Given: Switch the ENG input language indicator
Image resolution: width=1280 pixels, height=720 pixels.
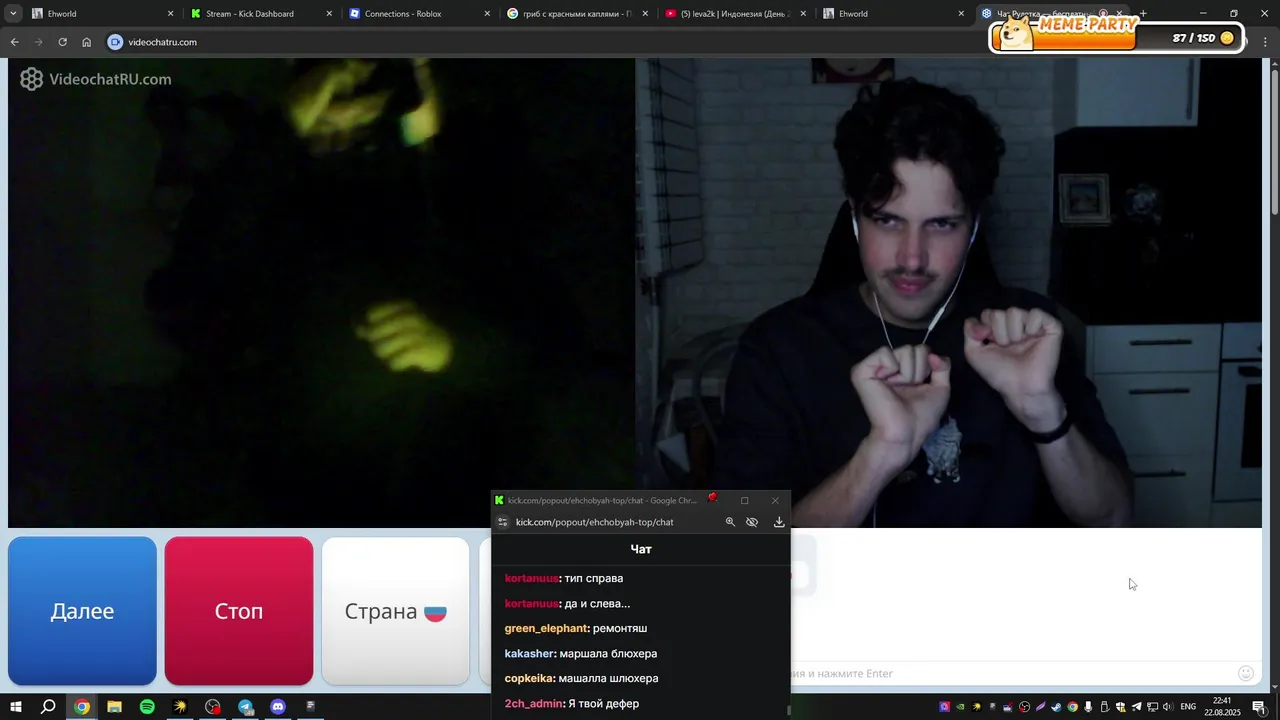Looking at the screenshot, I should (1188, 707).
